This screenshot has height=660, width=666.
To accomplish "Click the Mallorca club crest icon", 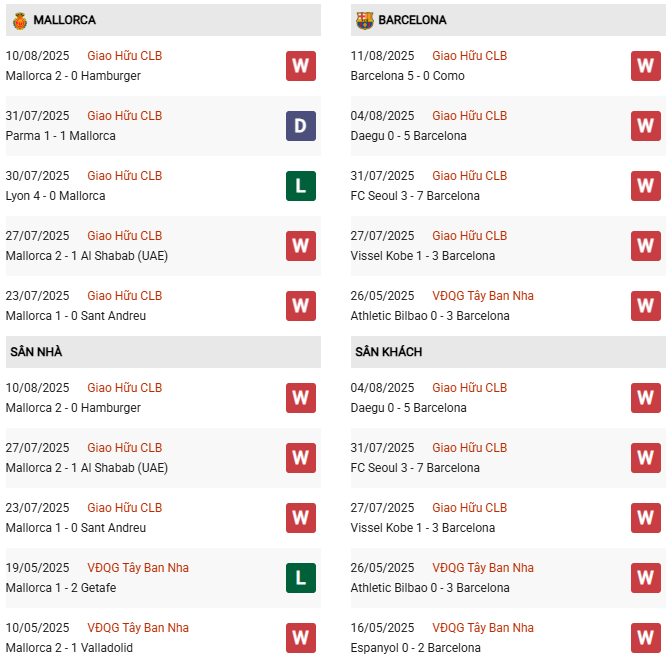I will pos(19,20).
